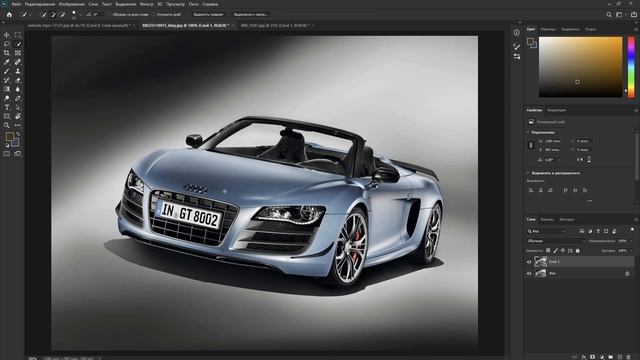Click the Share icon at top right
This screenshot has height=360, width=640.
click(x=634, y=15)
